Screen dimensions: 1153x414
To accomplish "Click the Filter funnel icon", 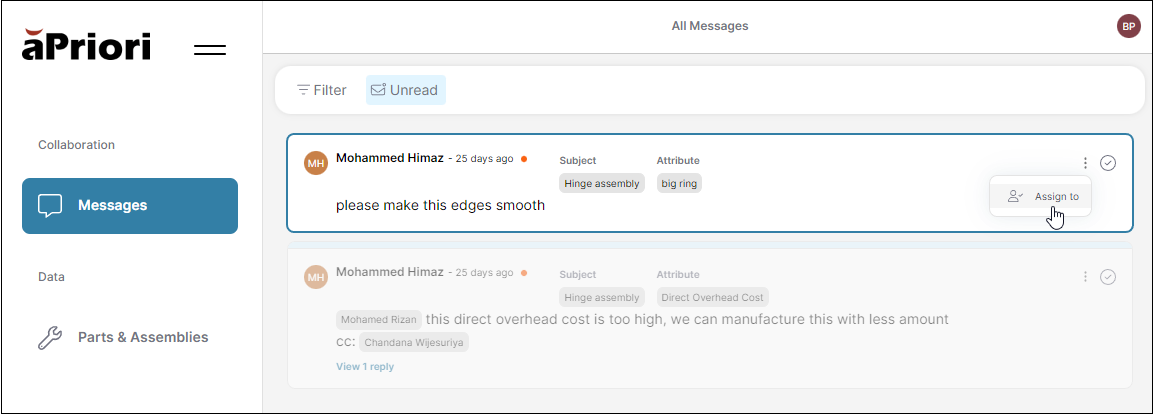I will [303, 90].
